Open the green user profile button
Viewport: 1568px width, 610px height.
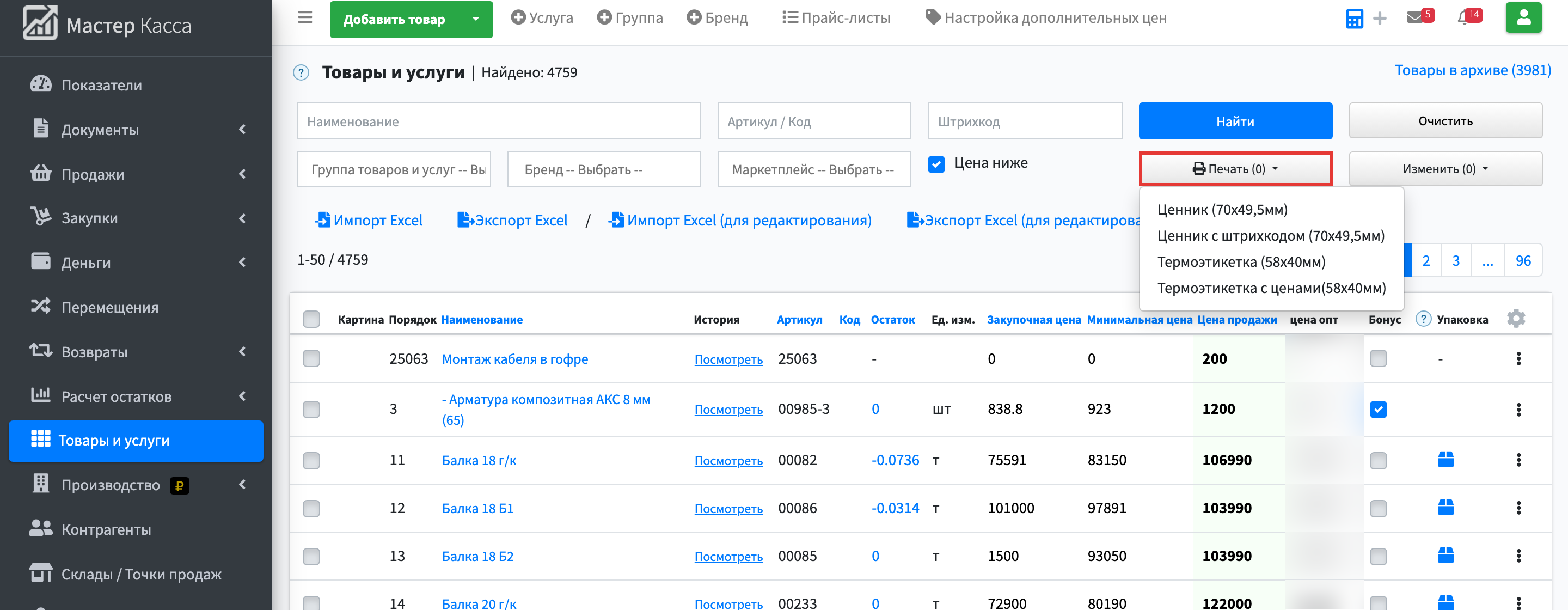click(1523, 17)
